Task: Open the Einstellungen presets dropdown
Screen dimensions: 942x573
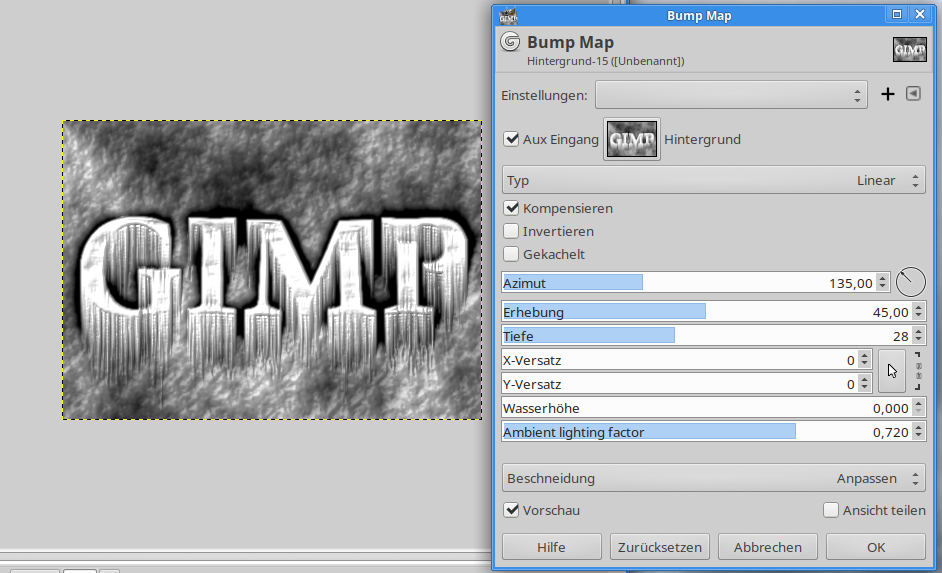Action: coord(731,95)
